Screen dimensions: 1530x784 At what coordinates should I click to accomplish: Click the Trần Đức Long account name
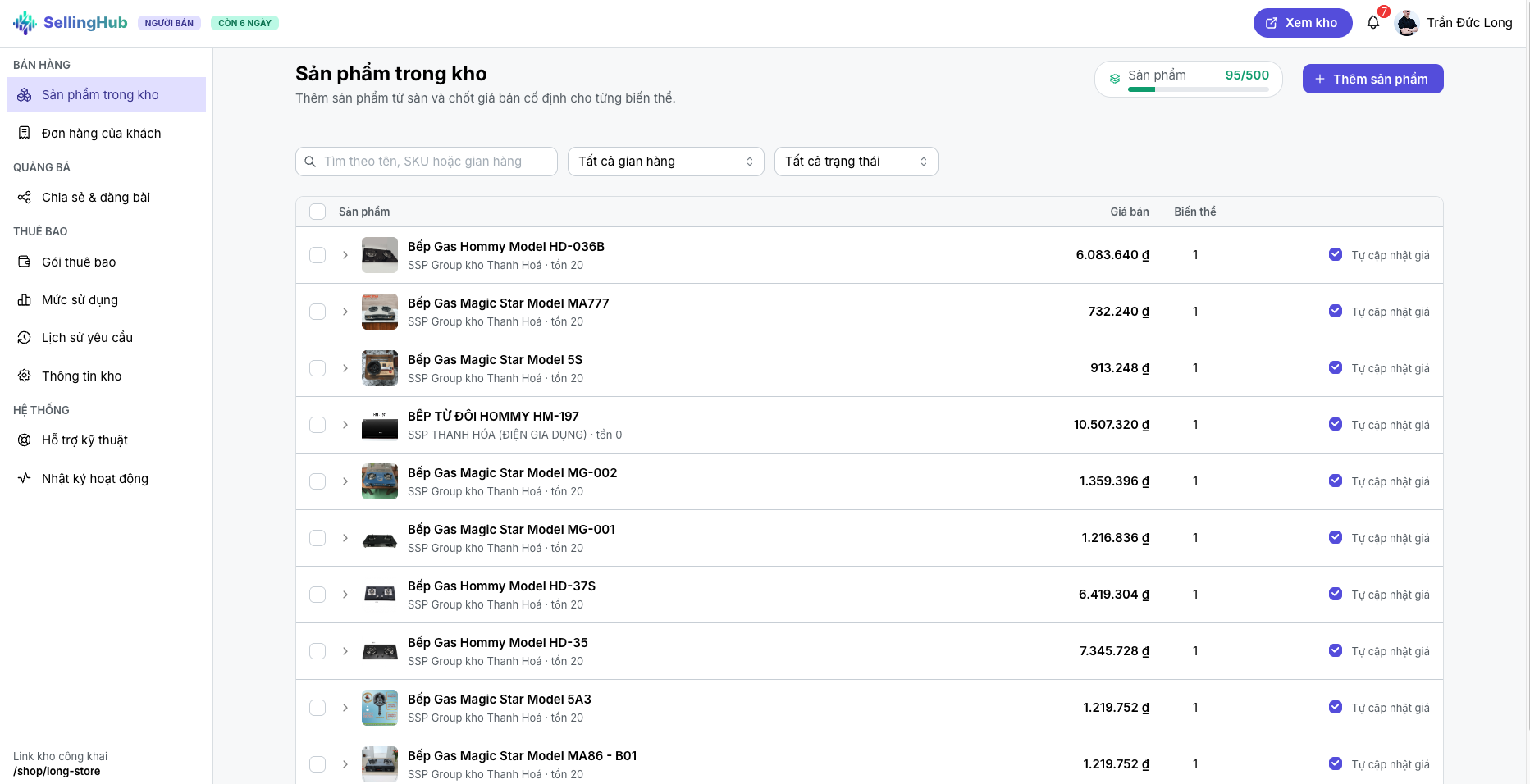tap(1469, 23)
